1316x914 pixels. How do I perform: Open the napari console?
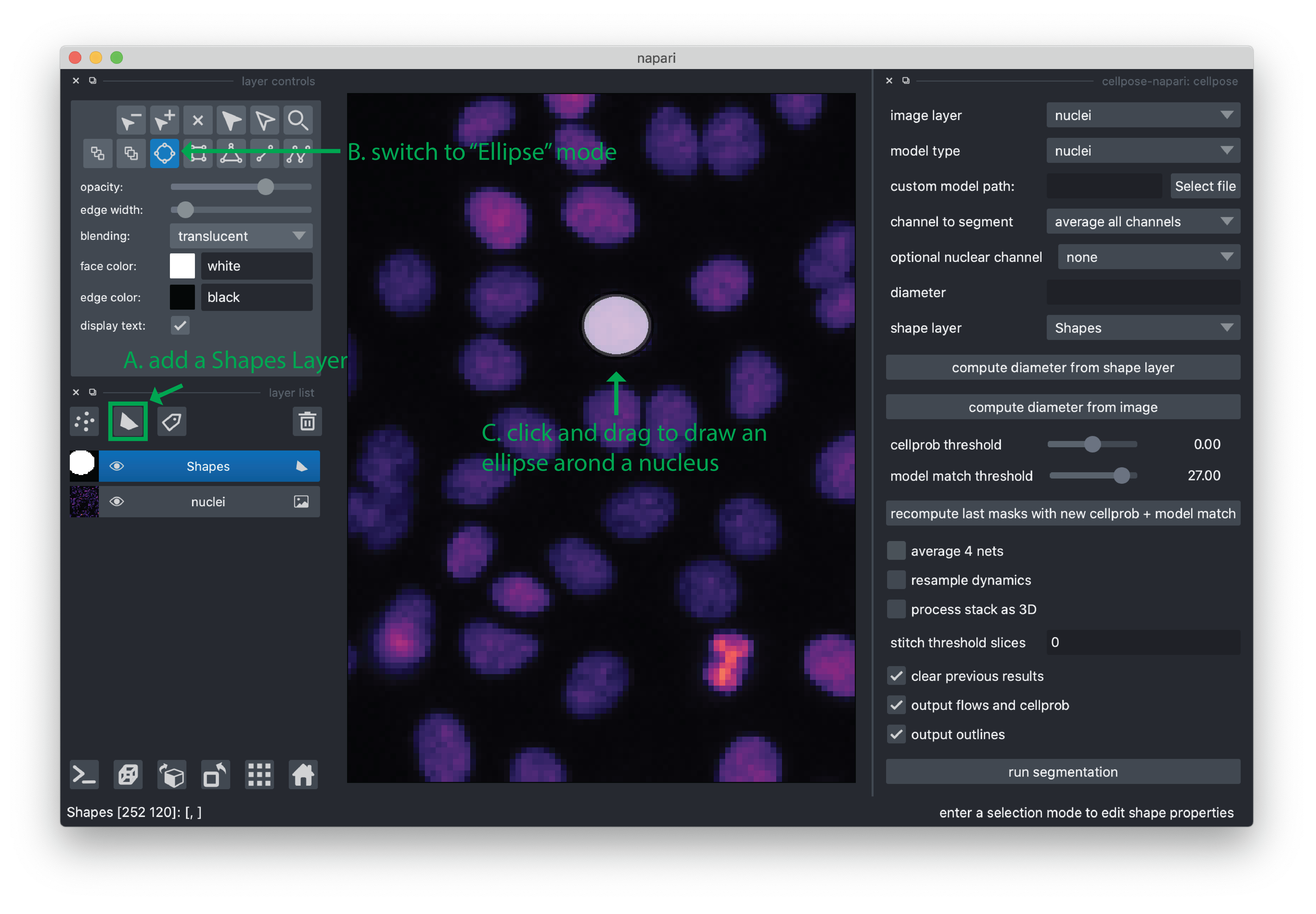pos(84,775)
